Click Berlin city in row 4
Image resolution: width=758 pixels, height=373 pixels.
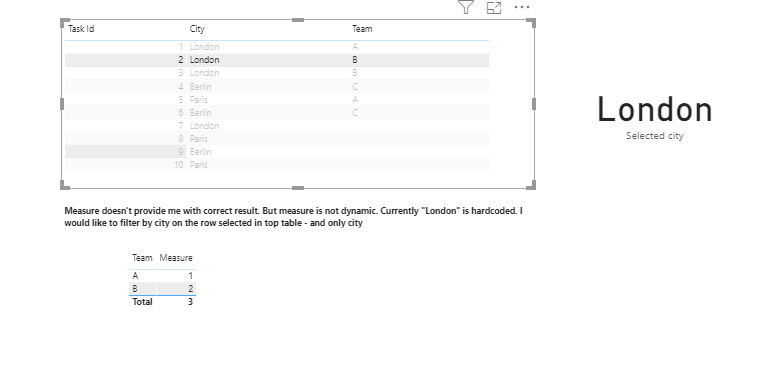pos(201,87)
